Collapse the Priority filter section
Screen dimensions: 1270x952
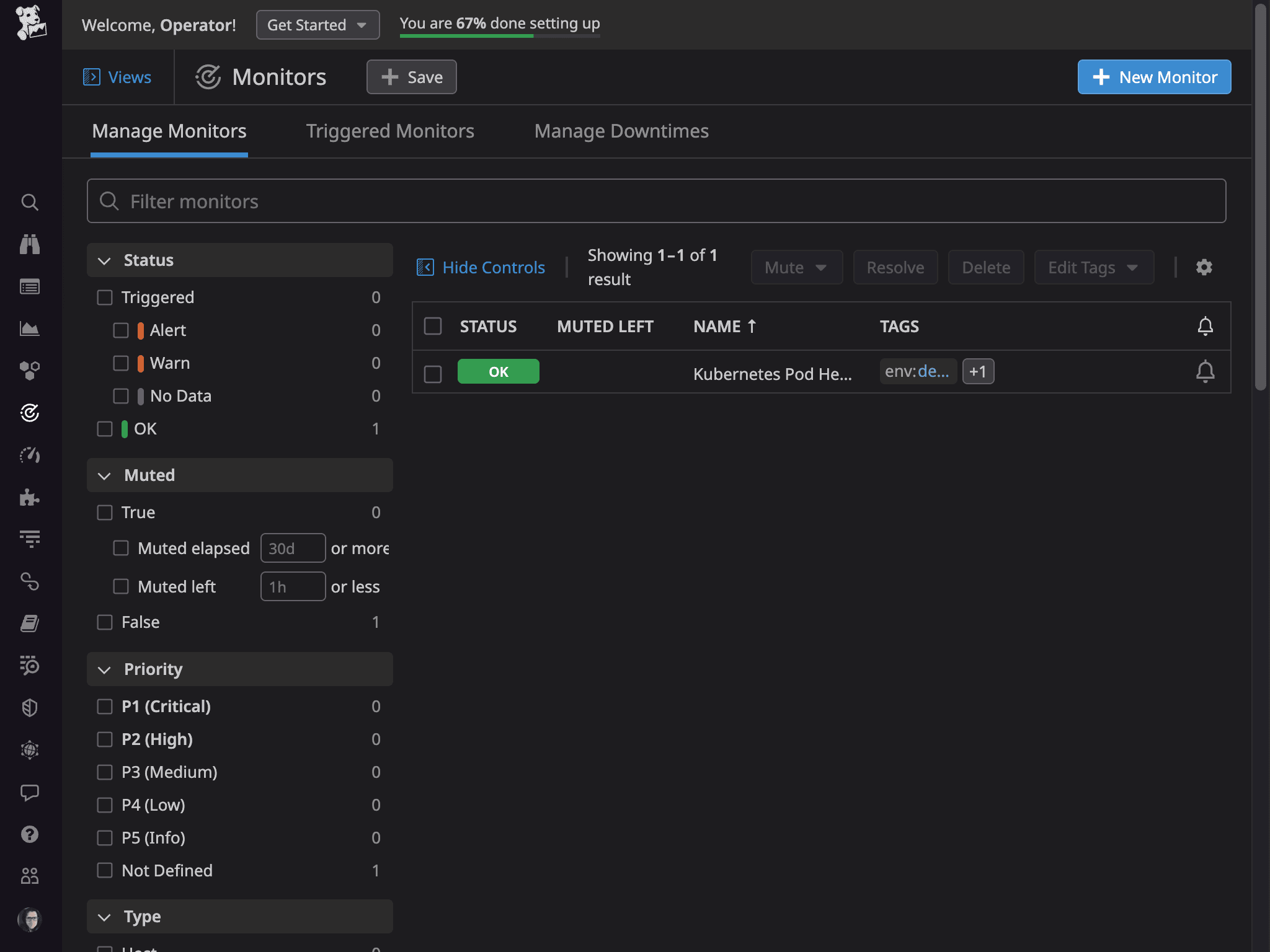click(x=103, y=669)
